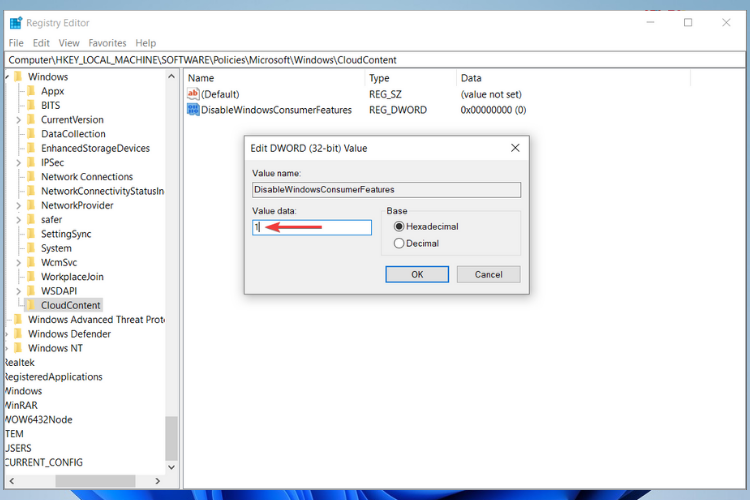Cancel the Edit DWORD dialog

tap(488, 274)
